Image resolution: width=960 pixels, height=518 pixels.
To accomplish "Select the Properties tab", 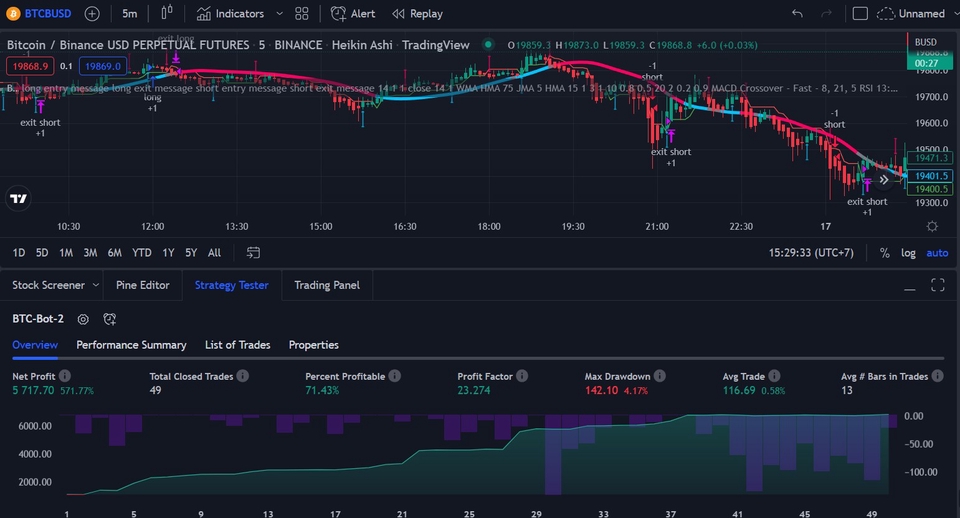I will click(x=313, y=345).
